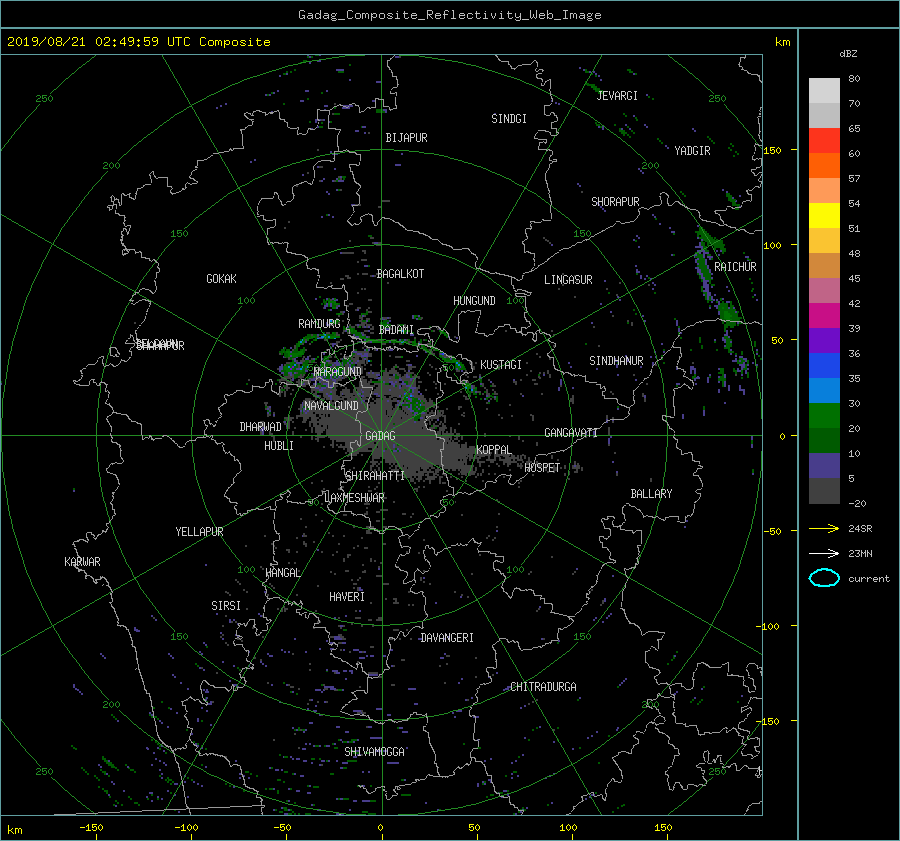Click the KOPPAL town label
Image resolution: width=900 pixels, height=841 pixels.
[x=494, y=449]
